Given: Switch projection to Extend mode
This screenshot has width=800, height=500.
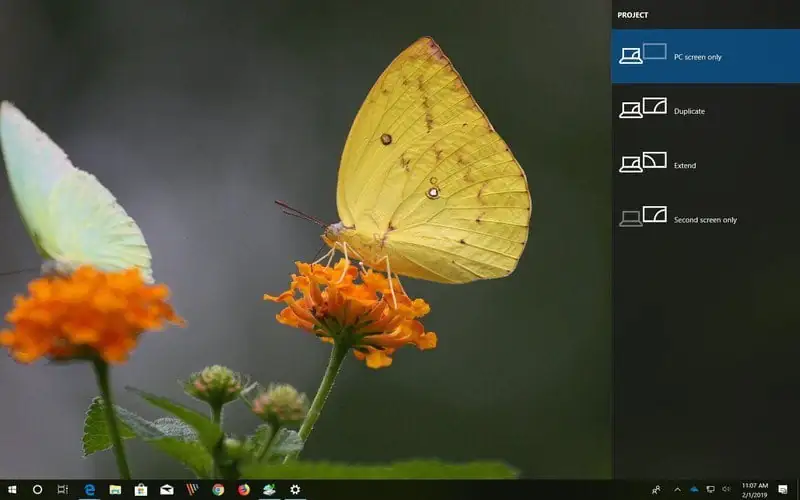Looking at the screenshot, I should [705, 165].
